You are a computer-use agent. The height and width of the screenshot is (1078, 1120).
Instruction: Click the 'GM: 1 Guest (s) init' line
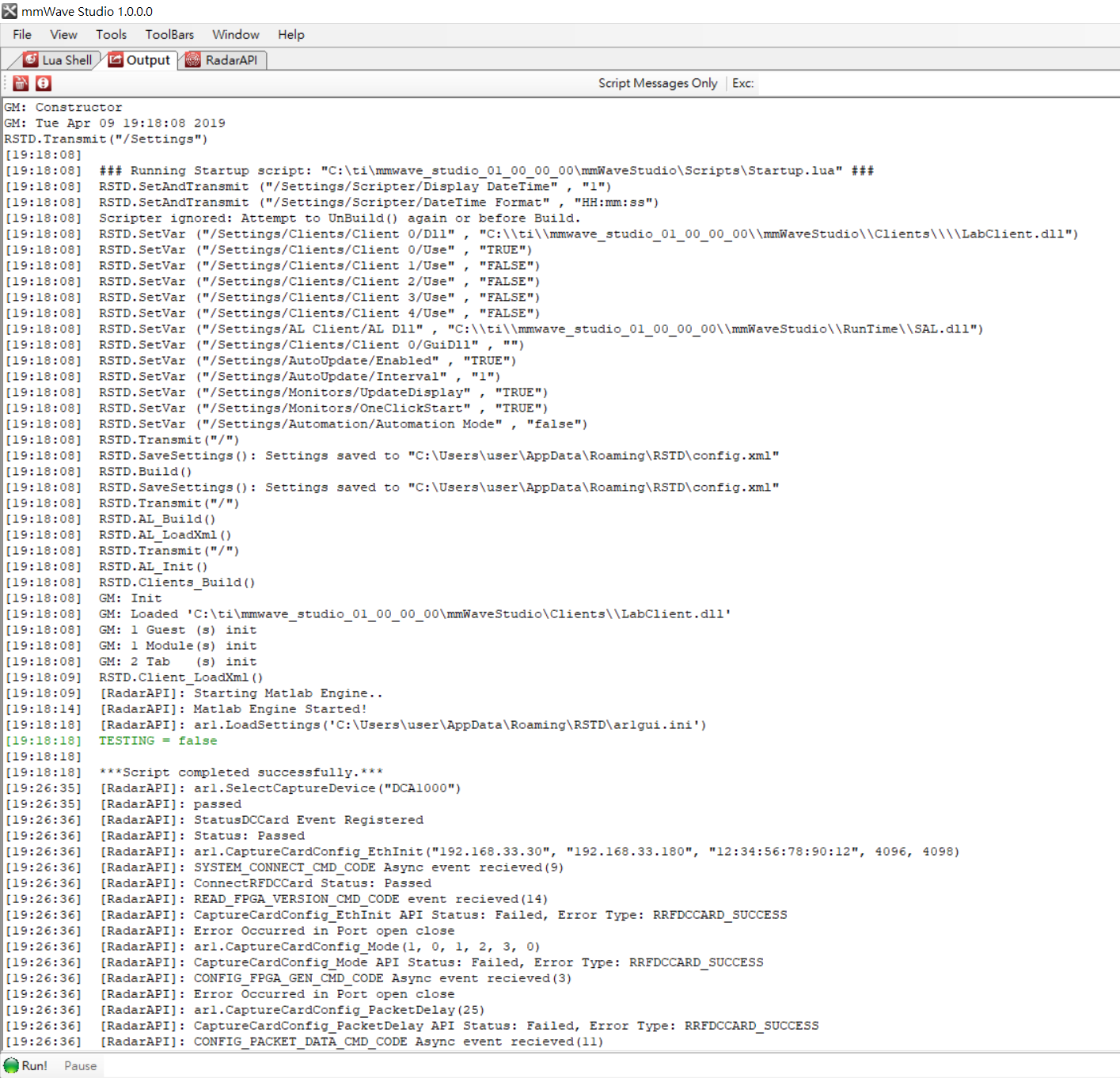(131, 629)
